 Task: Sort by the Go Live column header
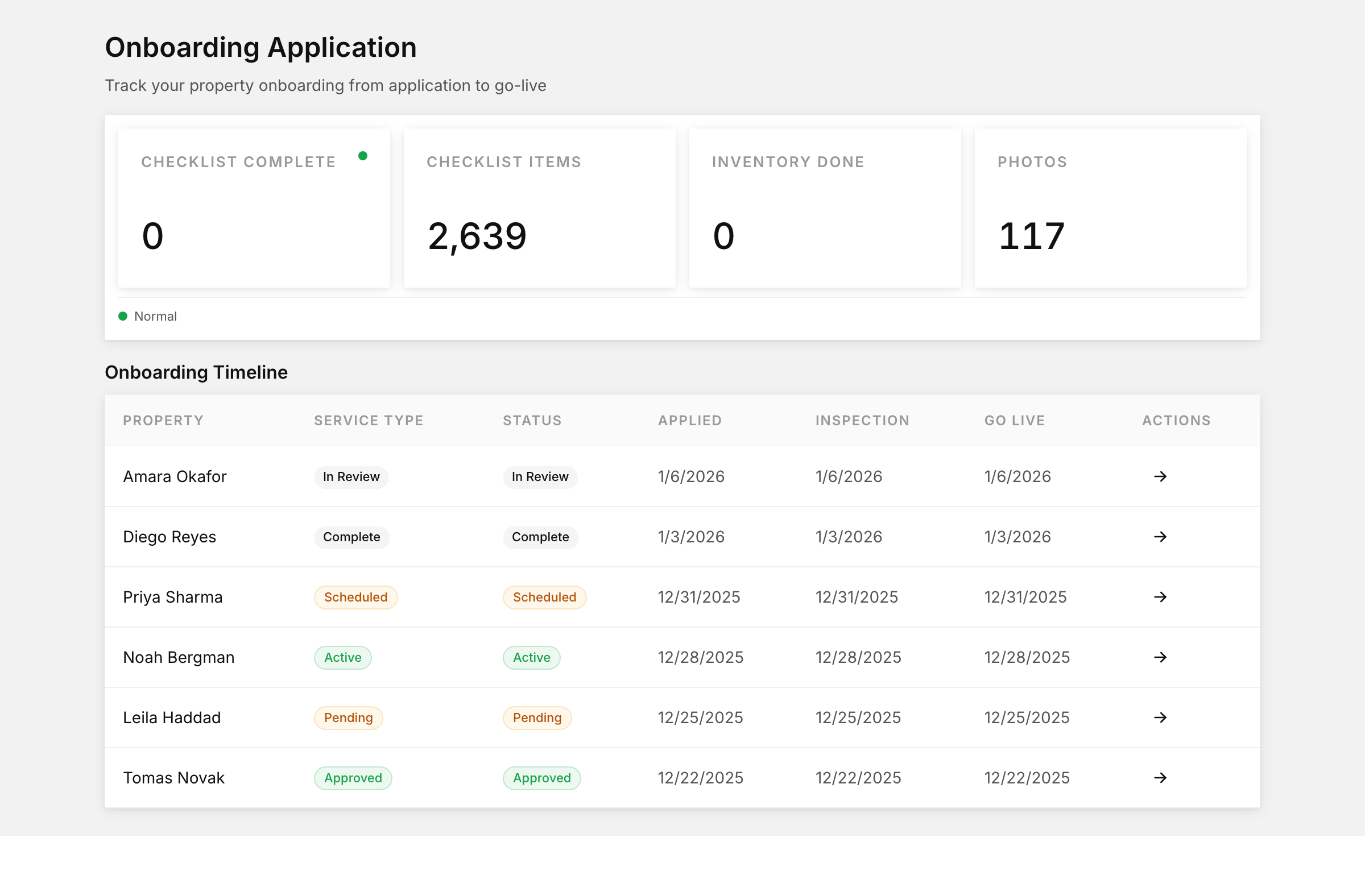(1015, 420)
